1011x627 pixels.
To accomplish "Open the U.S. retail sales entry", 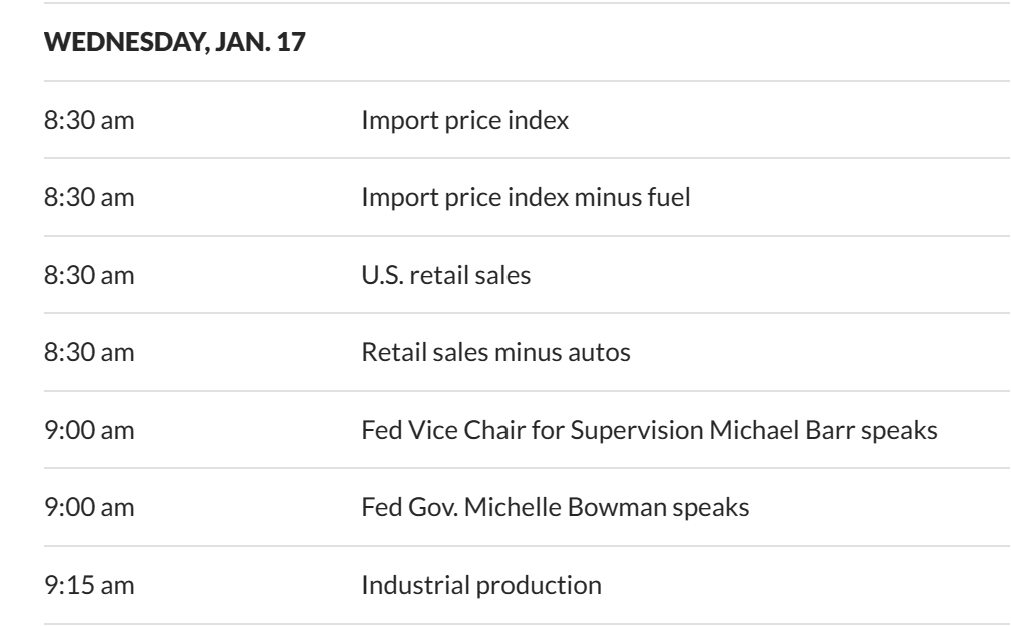I will tap(446, 275).
